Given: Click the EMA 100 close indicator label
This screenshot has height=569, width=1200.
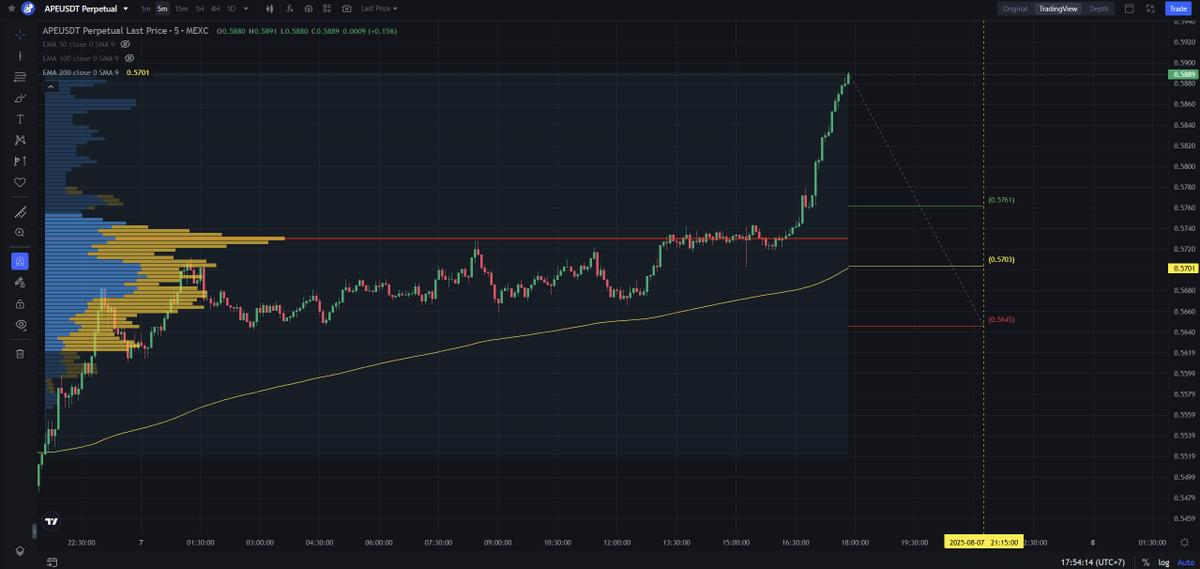Looking at the screenshot, I should point(82,58).
